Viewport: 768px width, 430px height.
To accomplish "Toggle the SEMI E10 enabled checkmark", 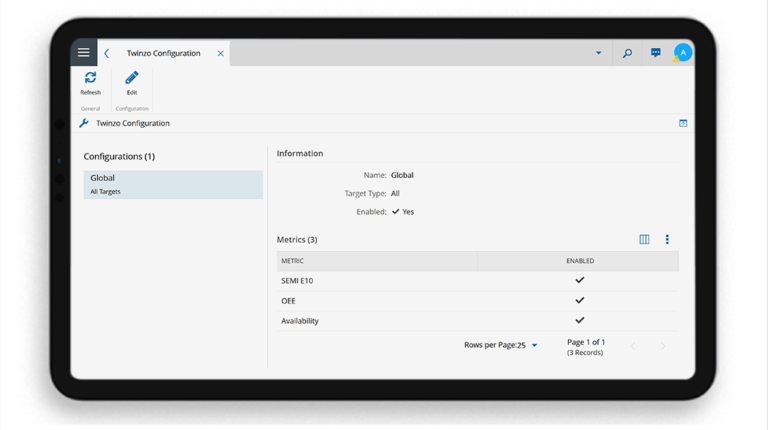I will (579, 281).
